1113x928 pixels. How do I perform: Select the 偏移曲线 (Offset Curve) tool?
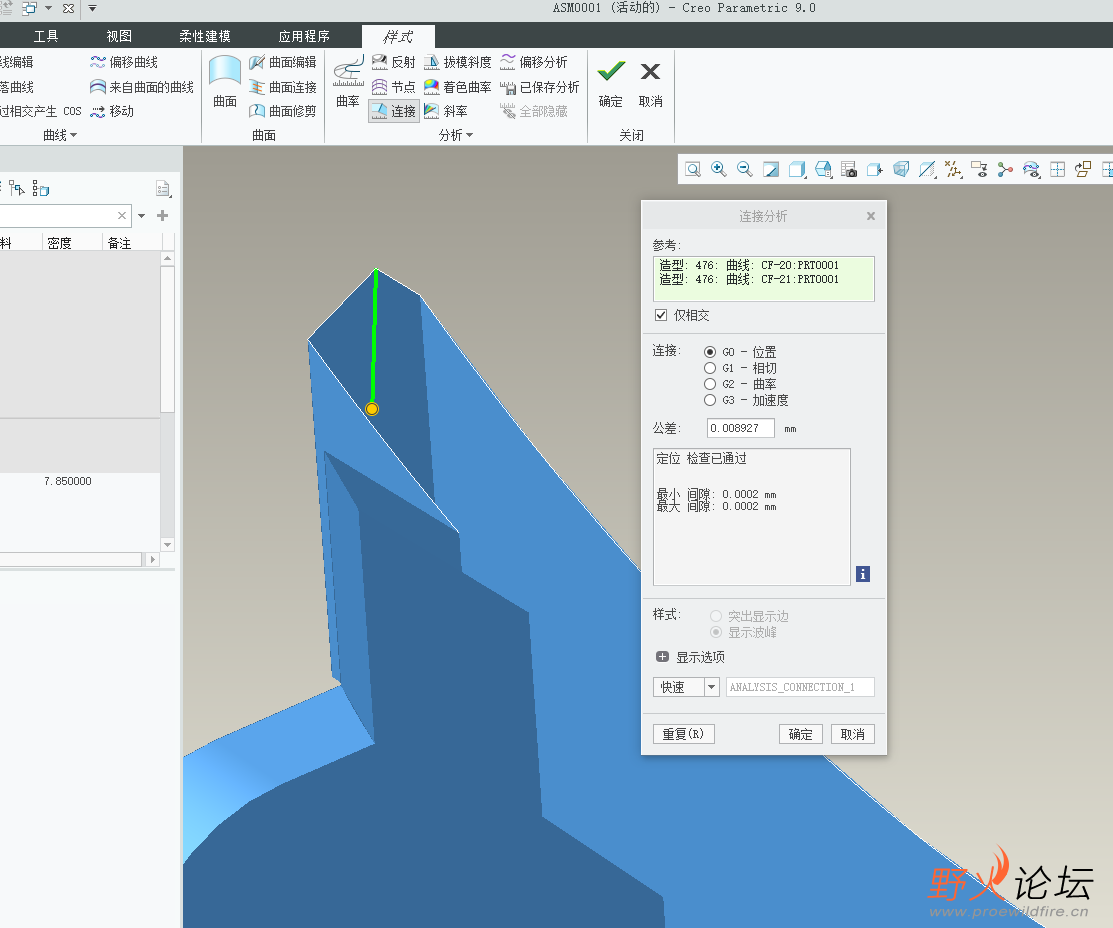pyautogui.click(x=124, y=62)
